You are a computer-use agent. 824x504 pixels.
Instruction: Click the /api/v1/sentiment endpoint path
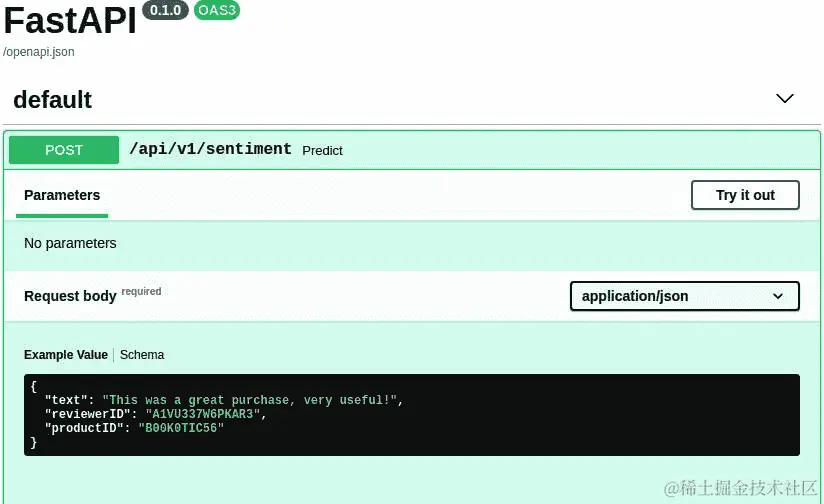[x=210, y=149]
